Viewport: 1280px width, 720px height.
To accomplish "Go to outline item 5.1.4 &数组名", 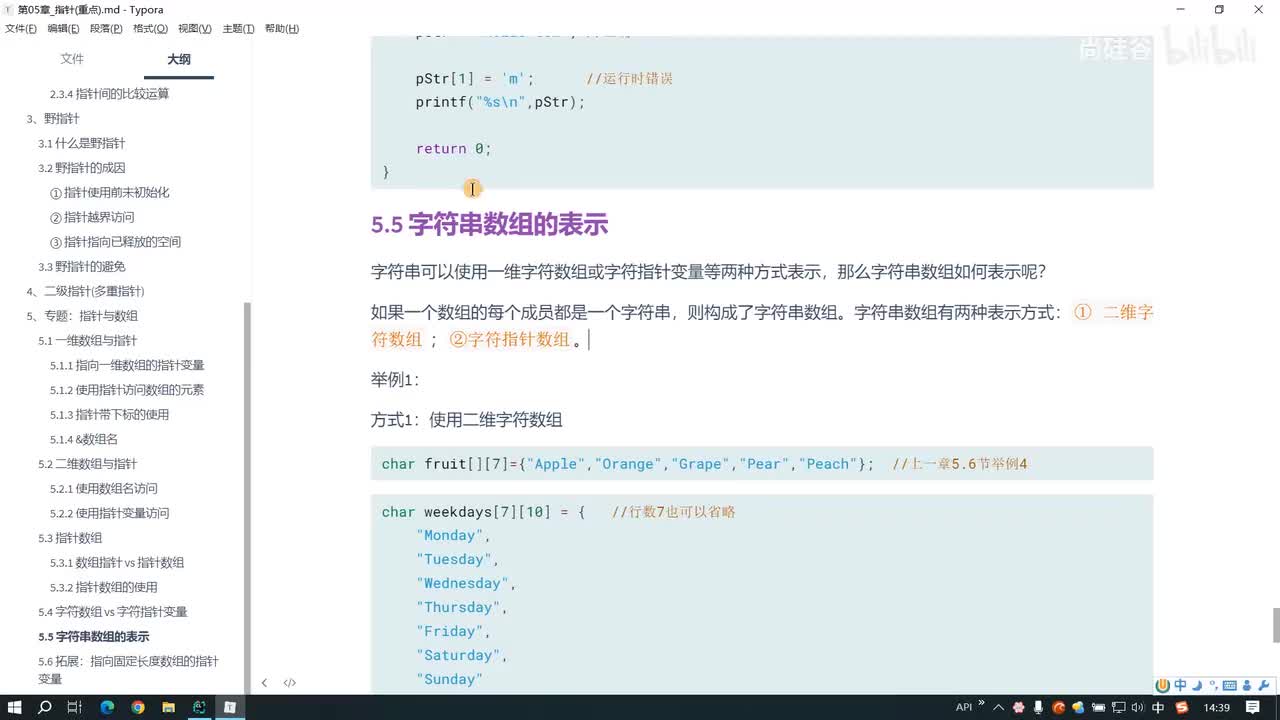I will tap(84, 439).
